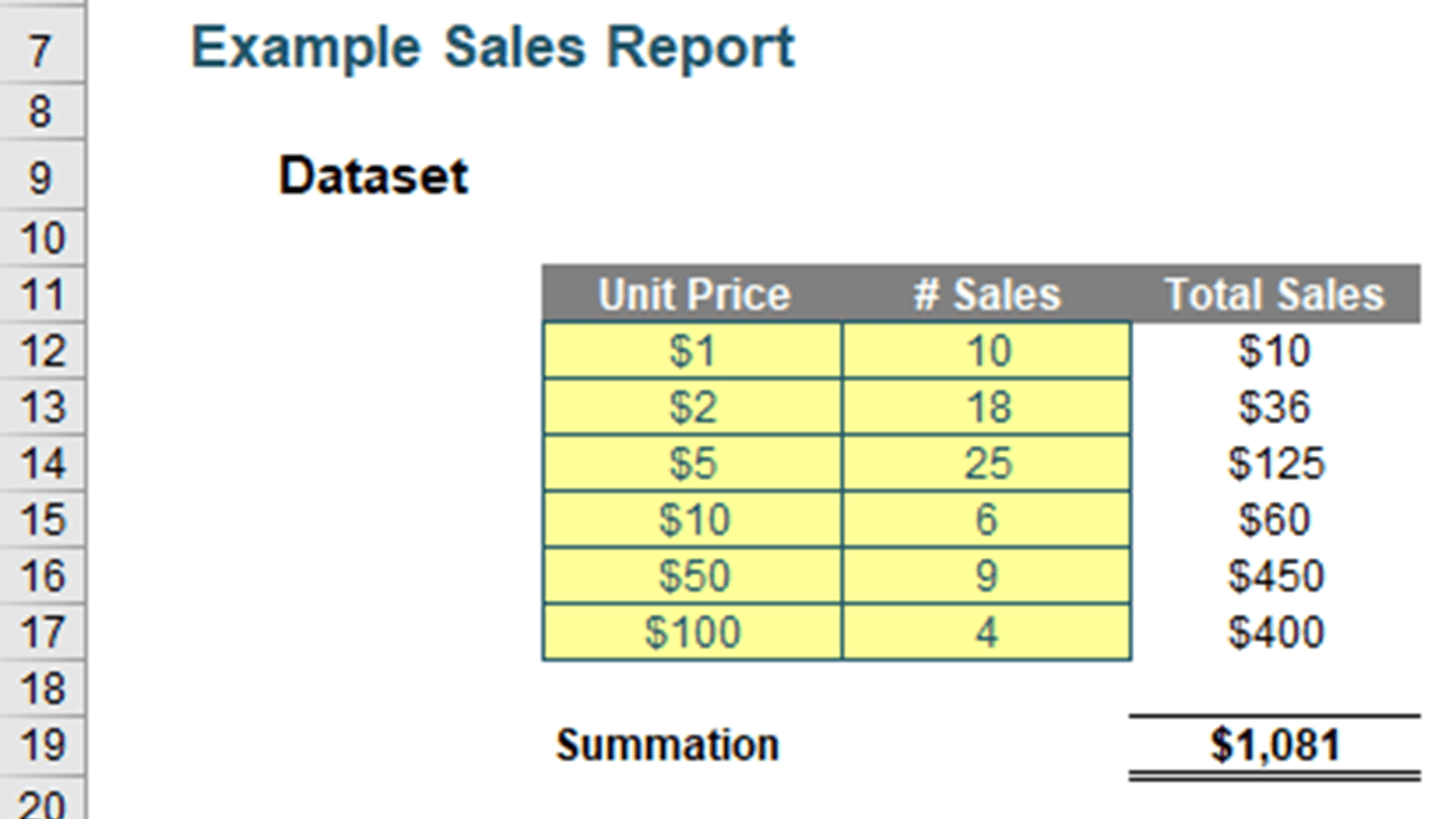Select the $100 unit price cell

tap(693, 632)
